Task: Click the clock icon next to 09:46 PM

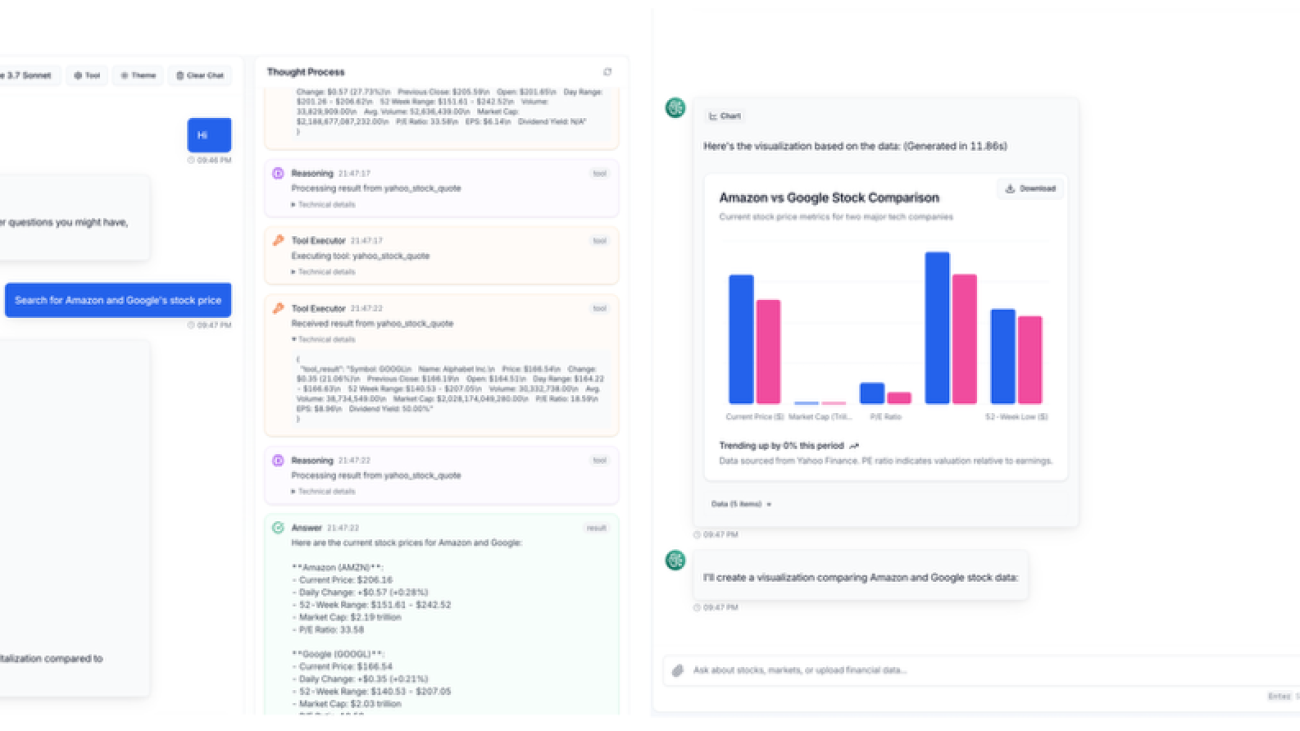Action: tap(192, 160)
